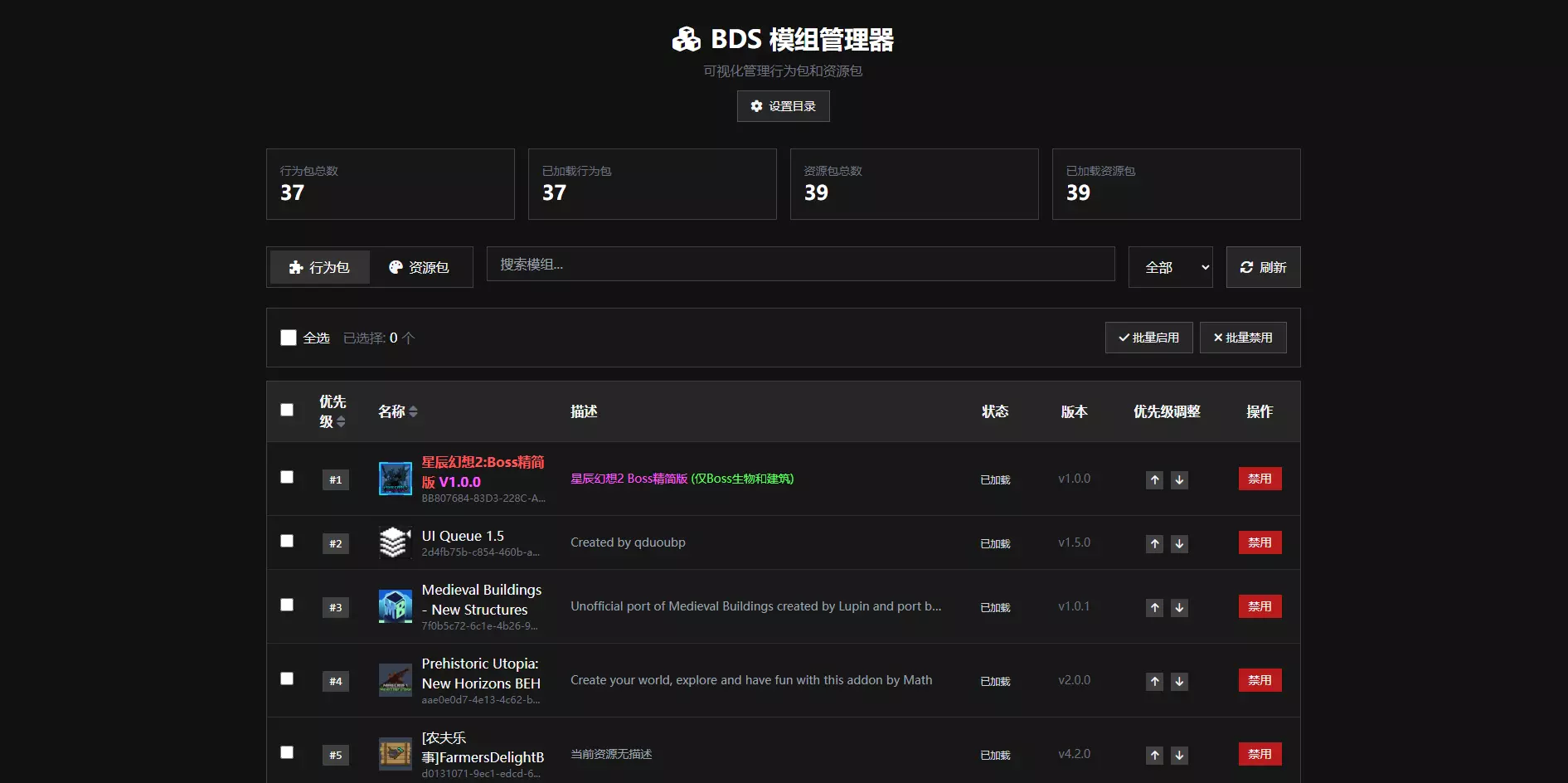1568x783 pixels.
Task: Sort the list by 优先级 column arrows
Action: click(x=341, y=422)
